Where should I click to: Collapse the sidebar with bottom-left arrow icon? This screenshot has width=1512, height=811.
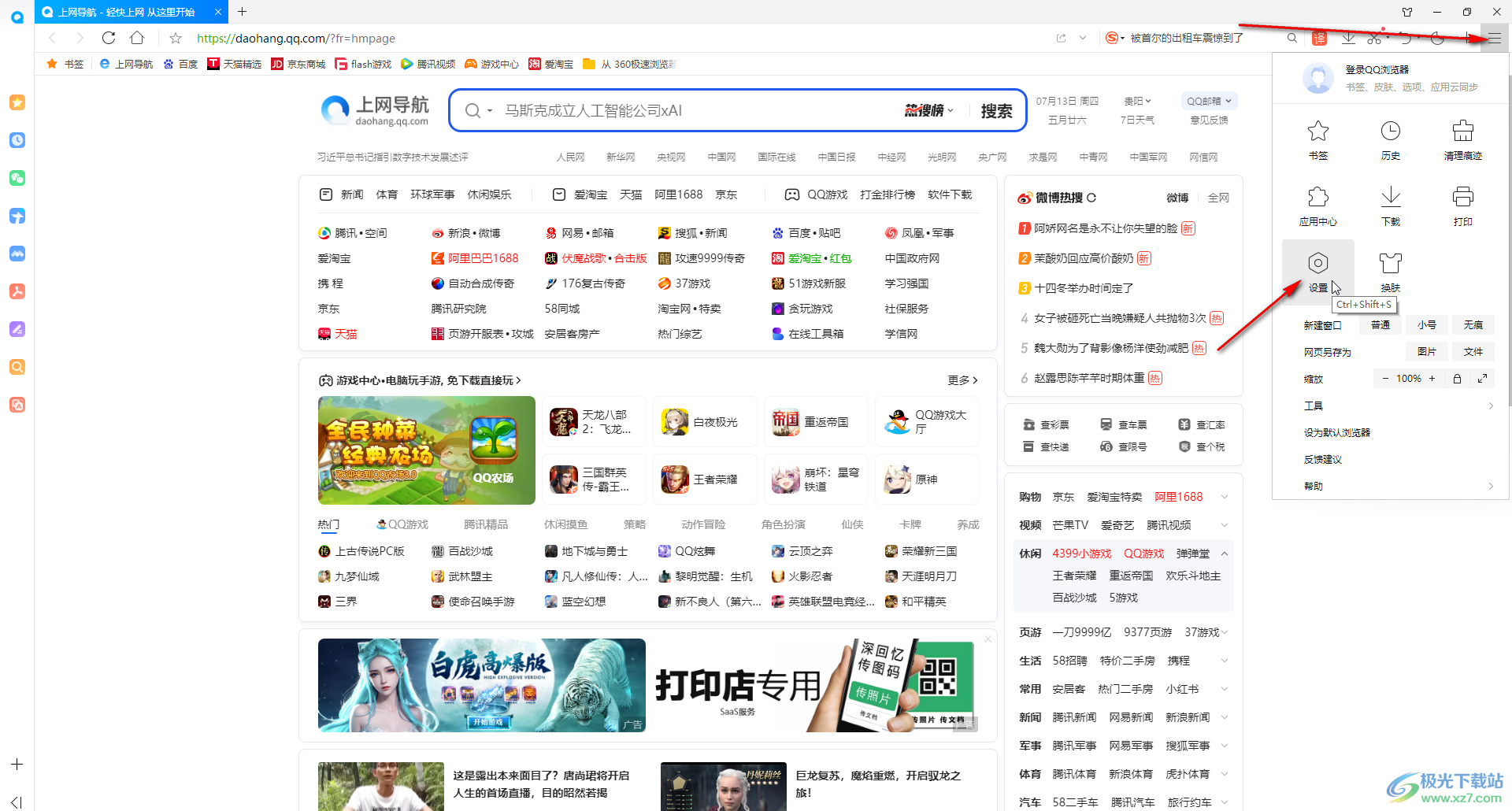point(17,802)
